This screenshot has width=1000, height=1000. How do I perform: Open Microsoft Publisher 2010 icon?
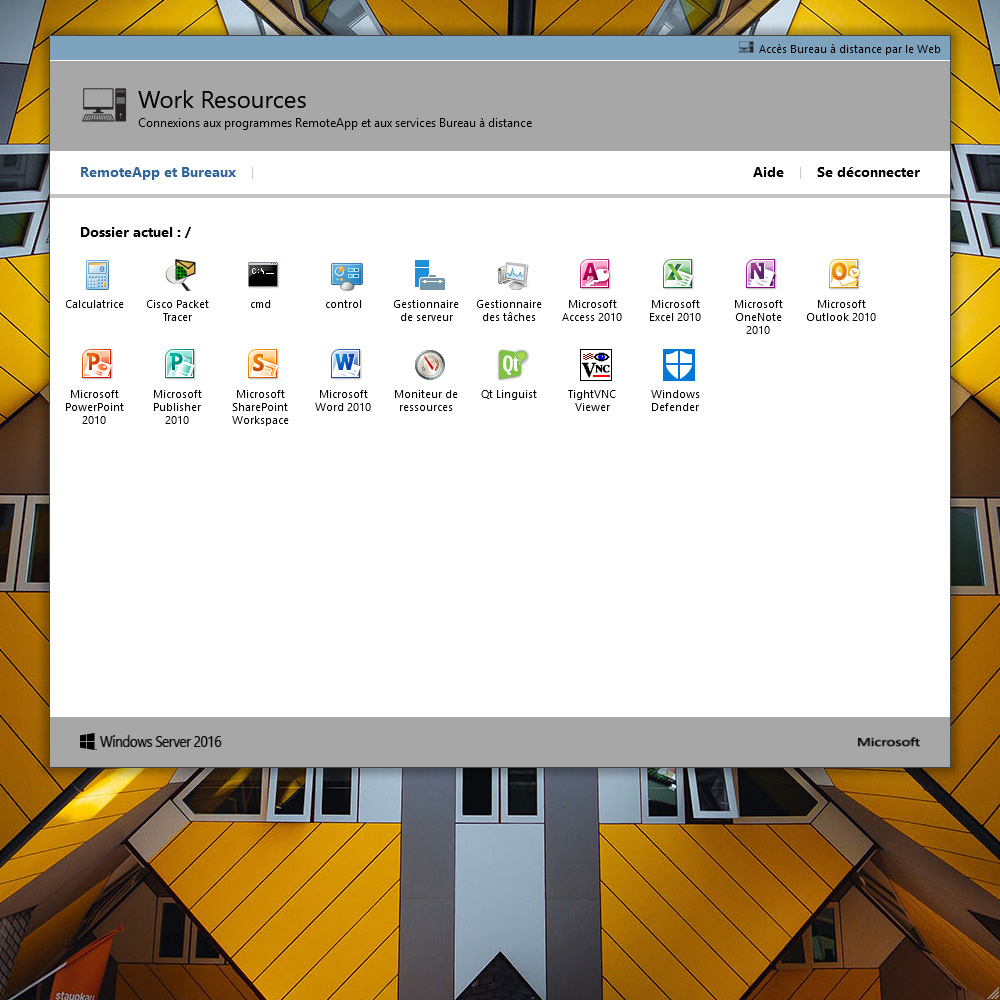[180, 365]
